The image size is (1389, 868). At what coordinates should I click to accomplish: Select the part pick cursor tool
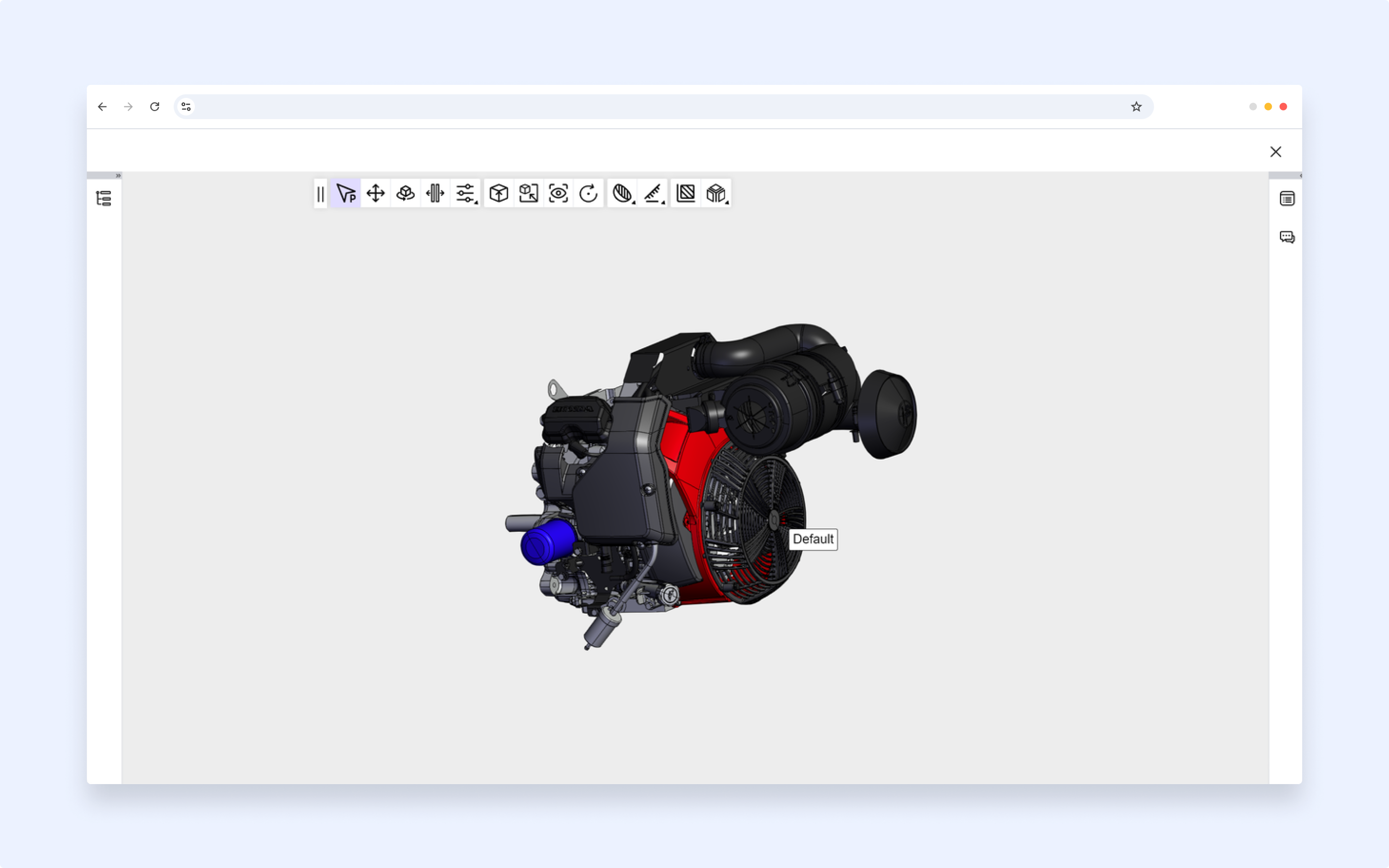pyautogui.click(x=345, y=193)
